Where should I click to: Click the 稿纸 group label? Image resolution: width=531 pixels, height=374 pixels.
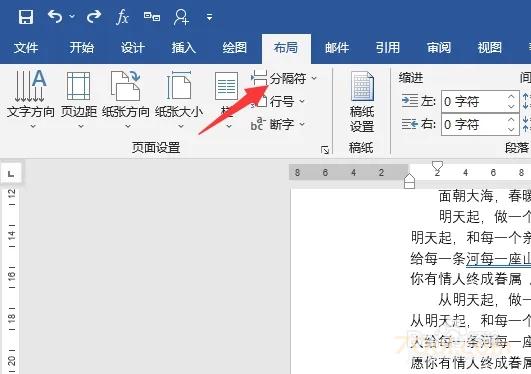[361, 148]
